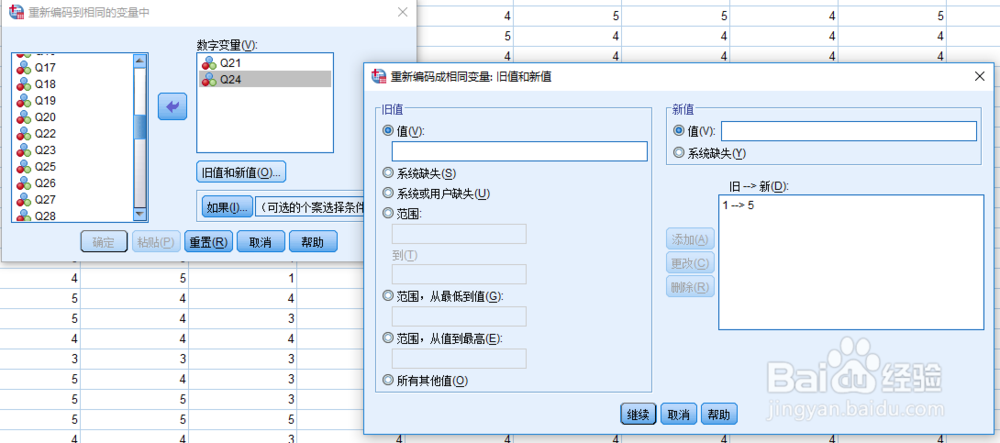Close the 旧值和新值 dialog
This screenshot has height=443, width=1000.
point(980,76)
